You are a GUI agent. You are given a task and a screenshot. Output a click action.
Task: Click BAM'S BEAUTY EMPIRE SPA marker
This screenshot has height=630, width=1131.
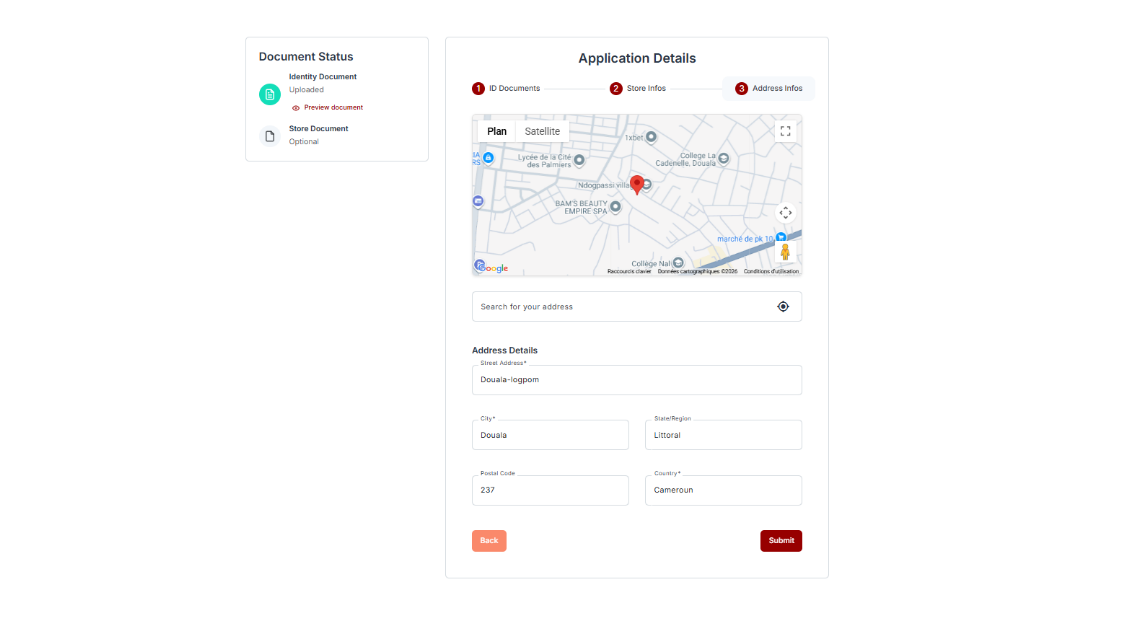615,207
